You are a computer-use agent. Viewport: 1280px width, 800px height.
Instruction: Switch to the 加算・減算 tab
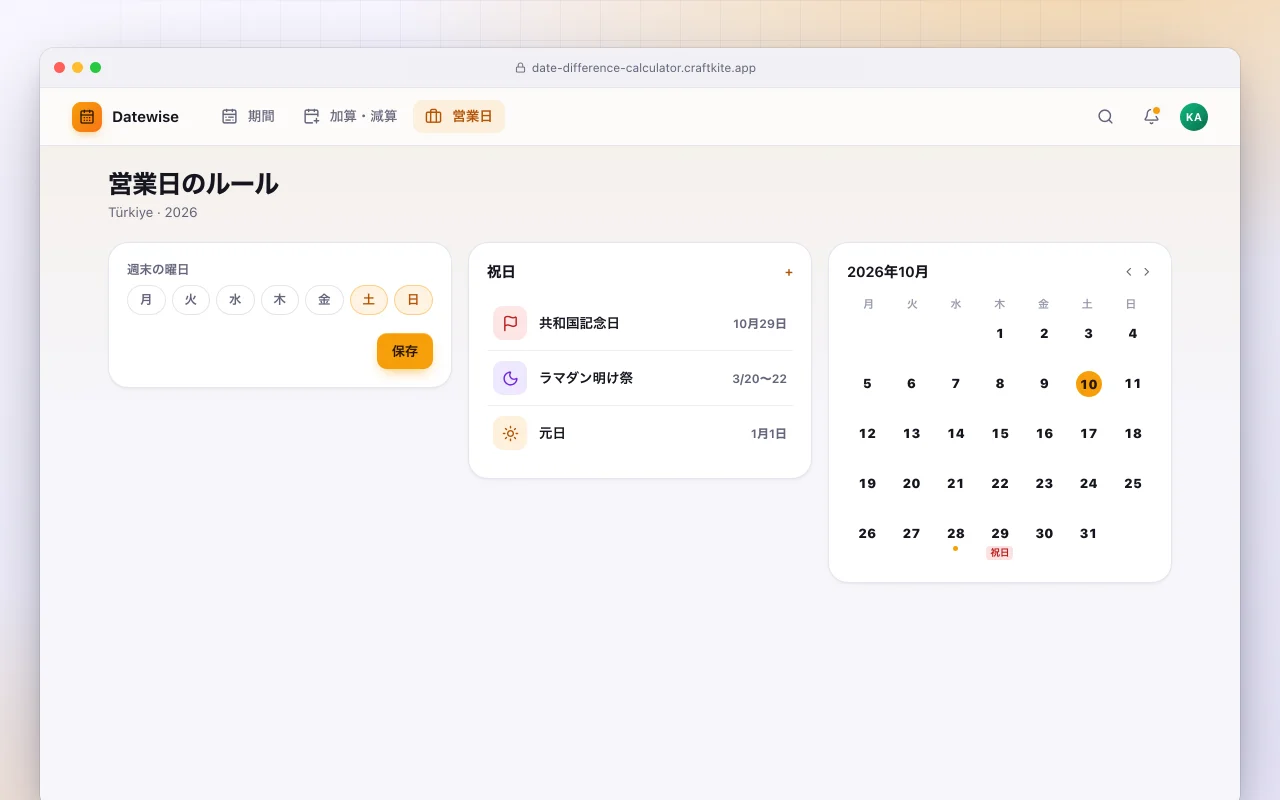pyautogui.click(x=350, y=117)
